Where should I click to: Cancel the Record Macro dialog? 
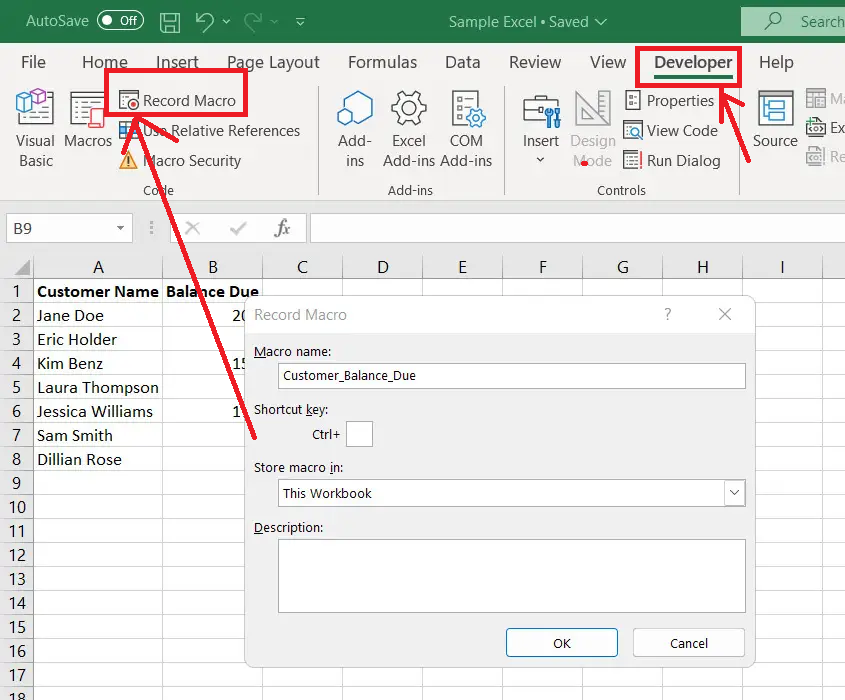coord(688,643)
